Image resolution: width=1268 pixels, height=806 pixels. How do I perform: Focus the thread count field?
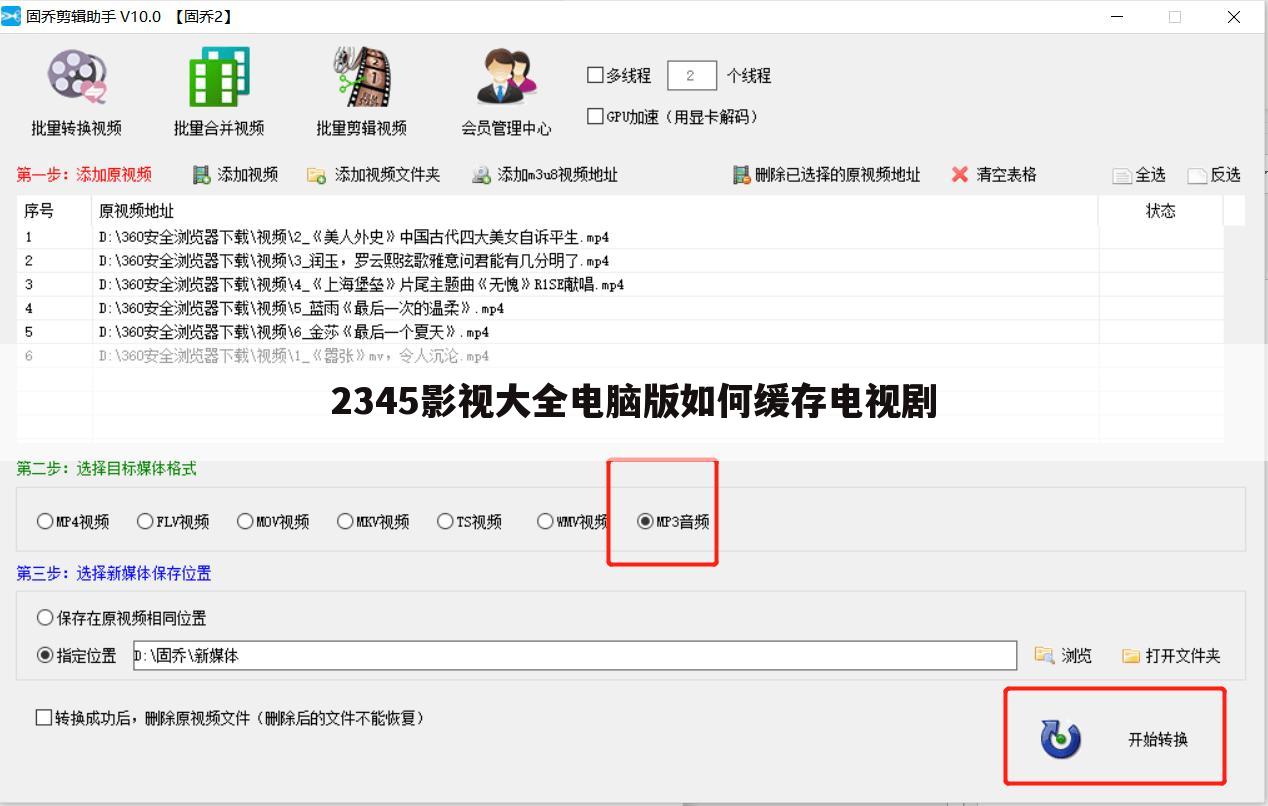point(691,76)
